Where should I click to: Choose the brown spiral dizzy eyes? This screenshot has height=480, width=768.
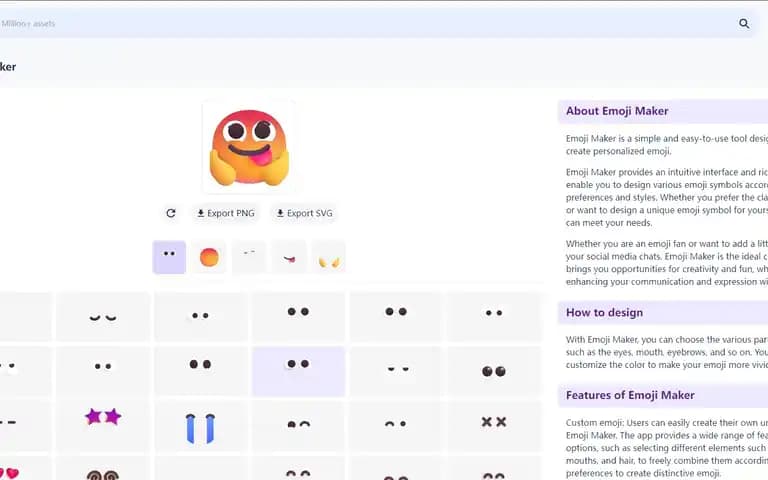103,469
